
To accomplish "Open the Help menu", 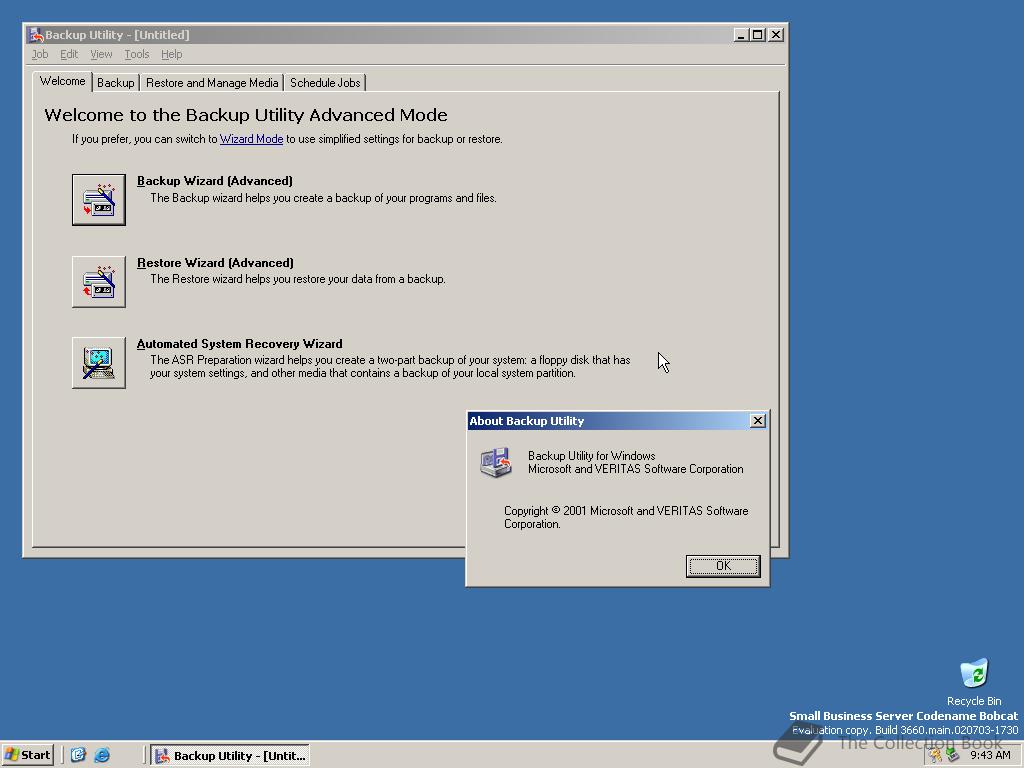I will (171, 54).
